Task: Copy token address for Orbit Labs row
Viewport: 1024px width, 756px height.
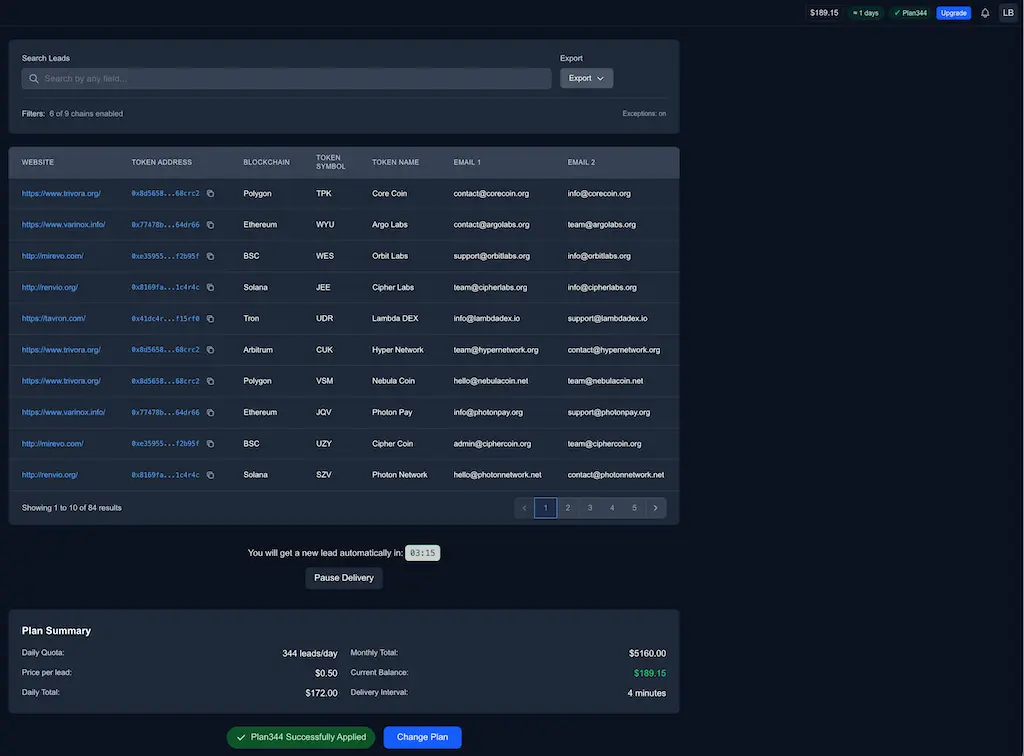Action: [x=210, y=256]
